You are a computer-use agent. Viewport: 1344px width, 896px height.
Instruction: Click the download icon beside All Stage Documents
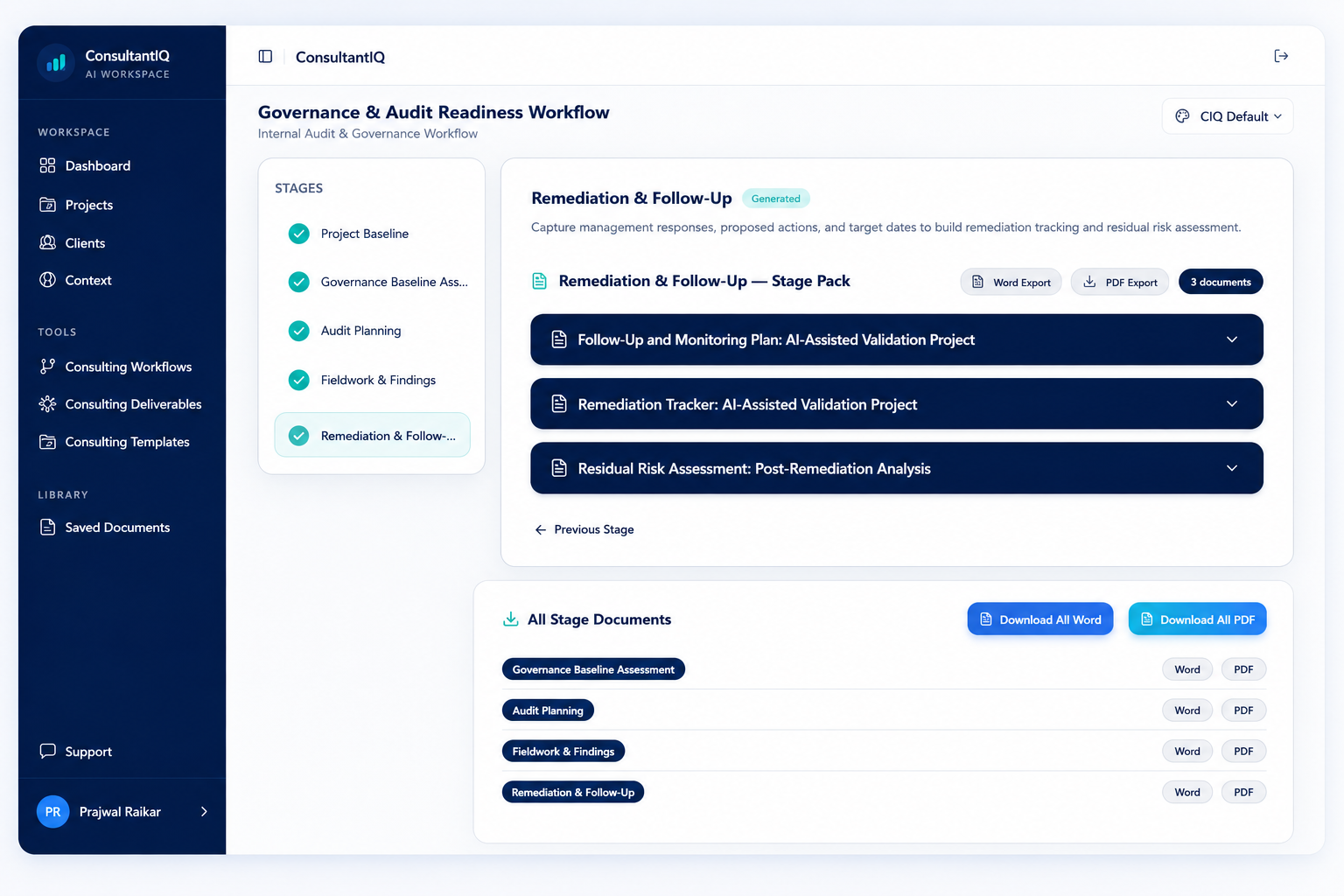[x=511, y=619]
